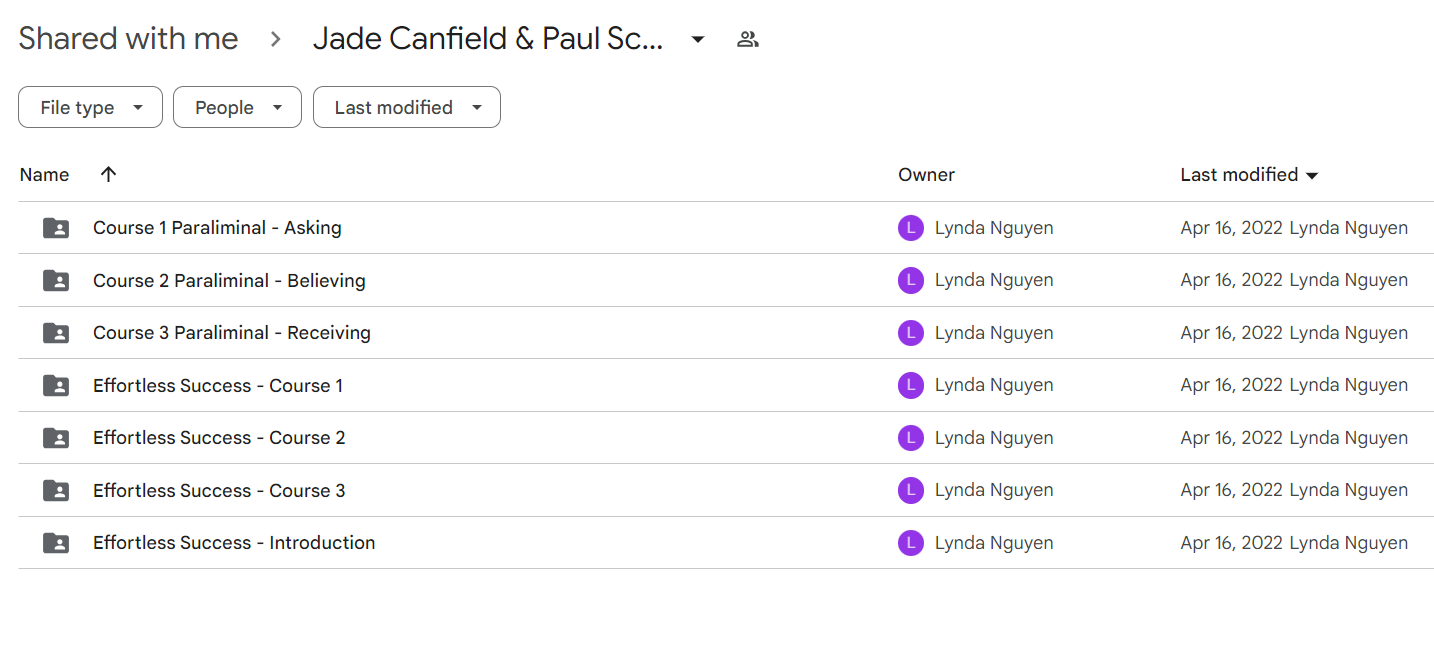Select the Effortless Success - Course 1 folder
Viewport: 1434px width, 653px height.
[x=725, y=386]
